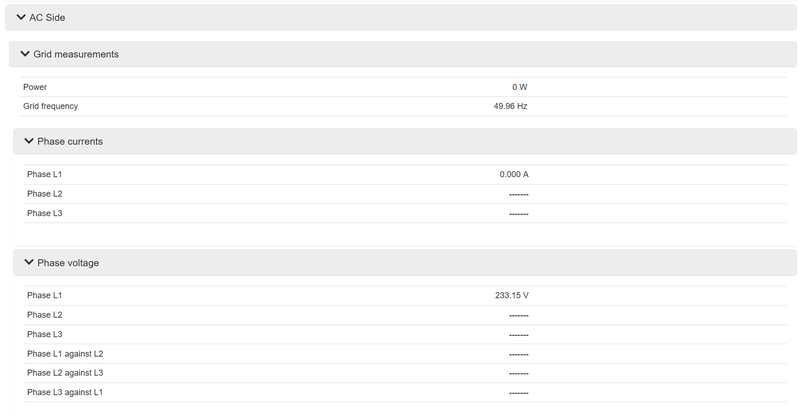Select the Phase currents heading label
The width and height of the screenshot is (800, 416).
tap(70, 142)
